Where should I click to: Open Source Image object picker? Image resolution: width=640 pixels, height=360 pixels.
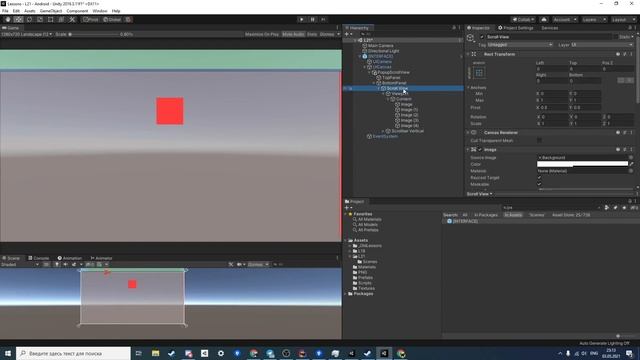point(631,158)
